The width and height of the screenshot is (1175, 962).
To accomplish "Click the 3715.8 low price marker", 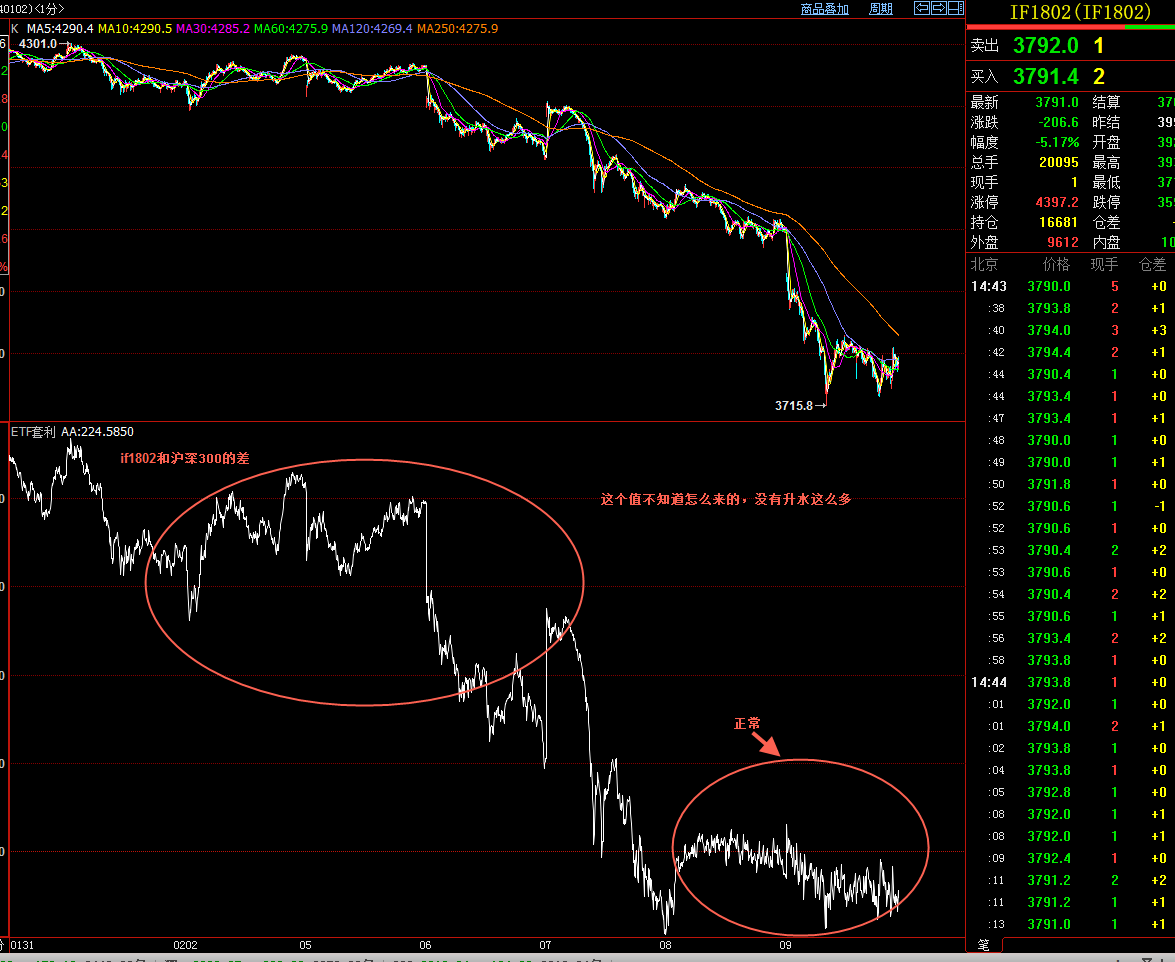I will 796,405.
